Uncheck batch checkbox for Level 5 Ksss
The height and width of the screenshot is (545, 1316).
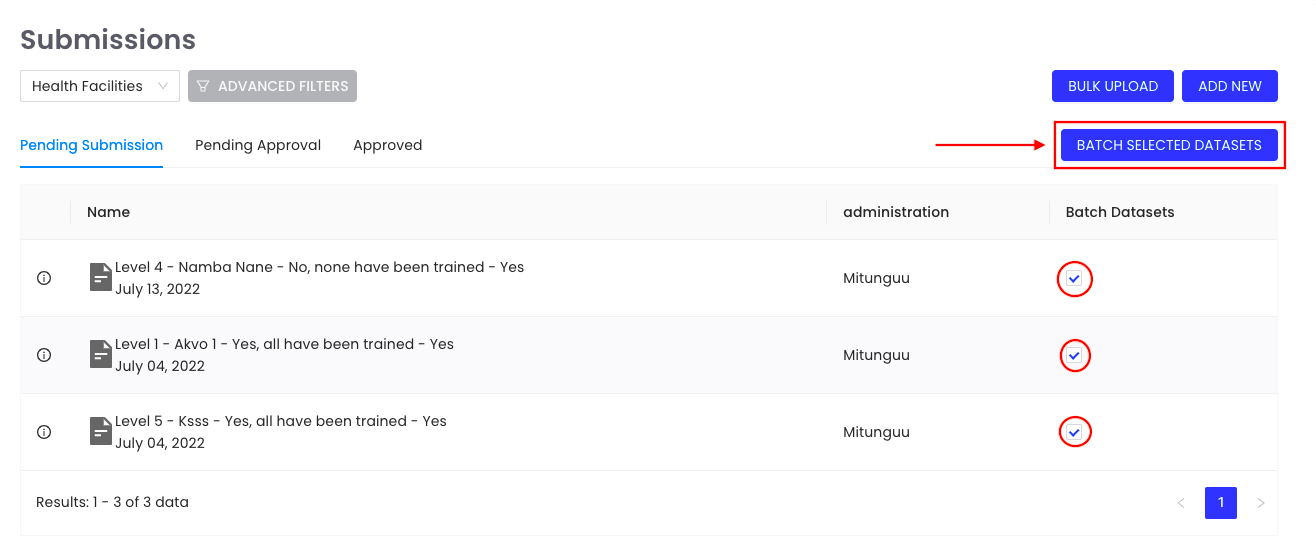[x=1074, y=432]
